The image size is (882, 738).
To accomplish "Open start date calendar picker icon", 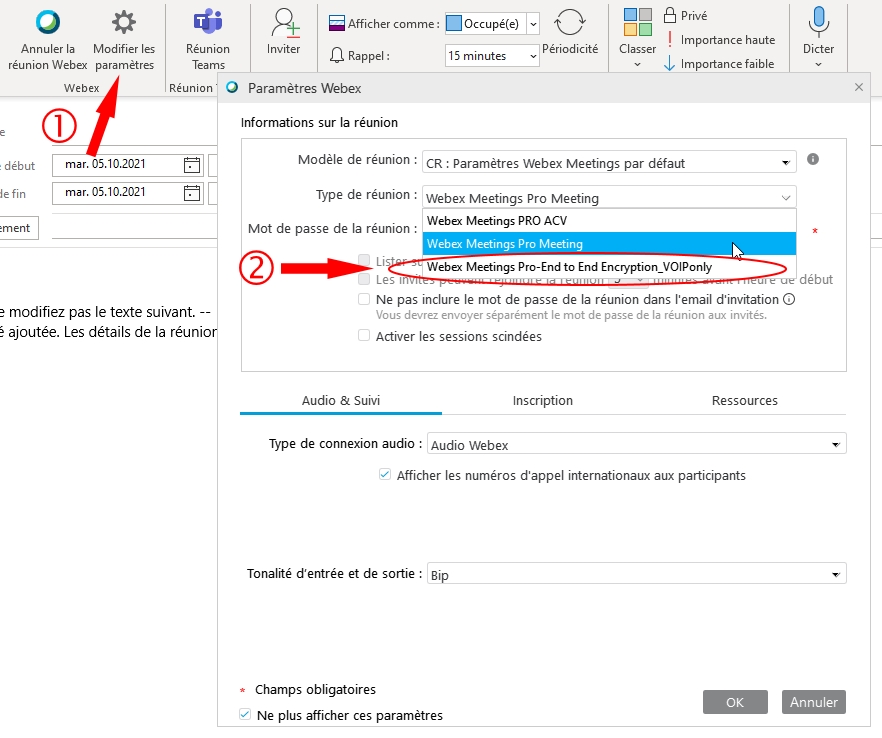I will (x=192, y=165).
